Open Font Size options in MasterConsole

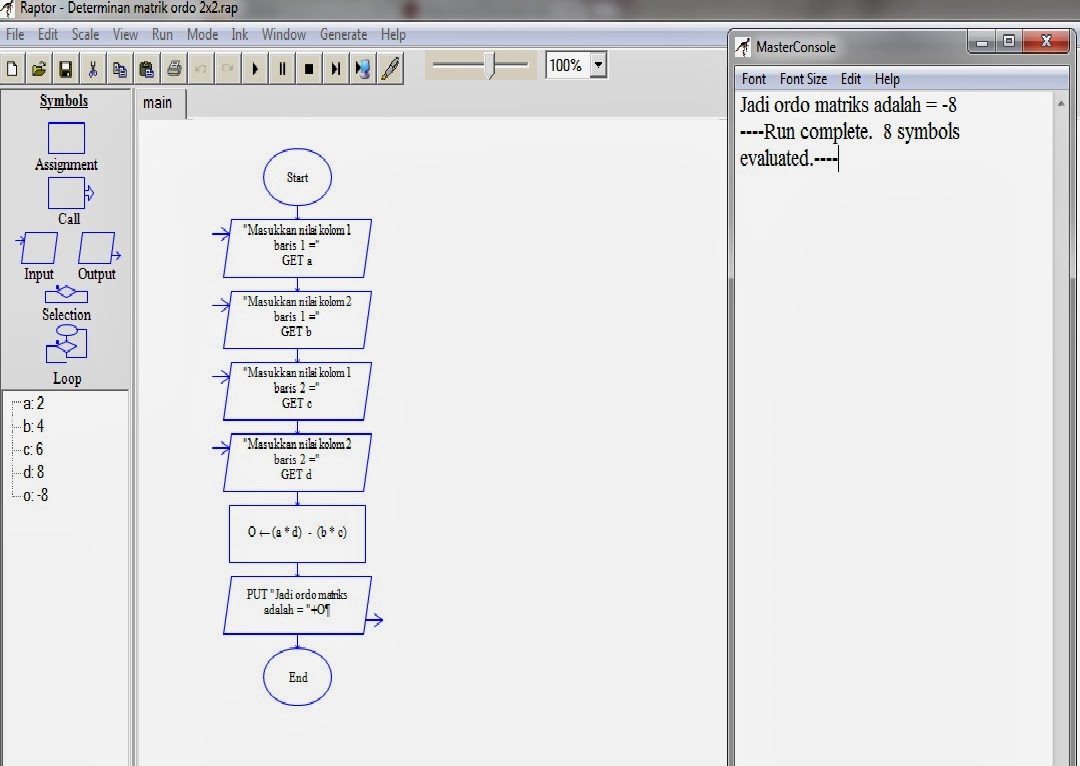pos(803,79)
